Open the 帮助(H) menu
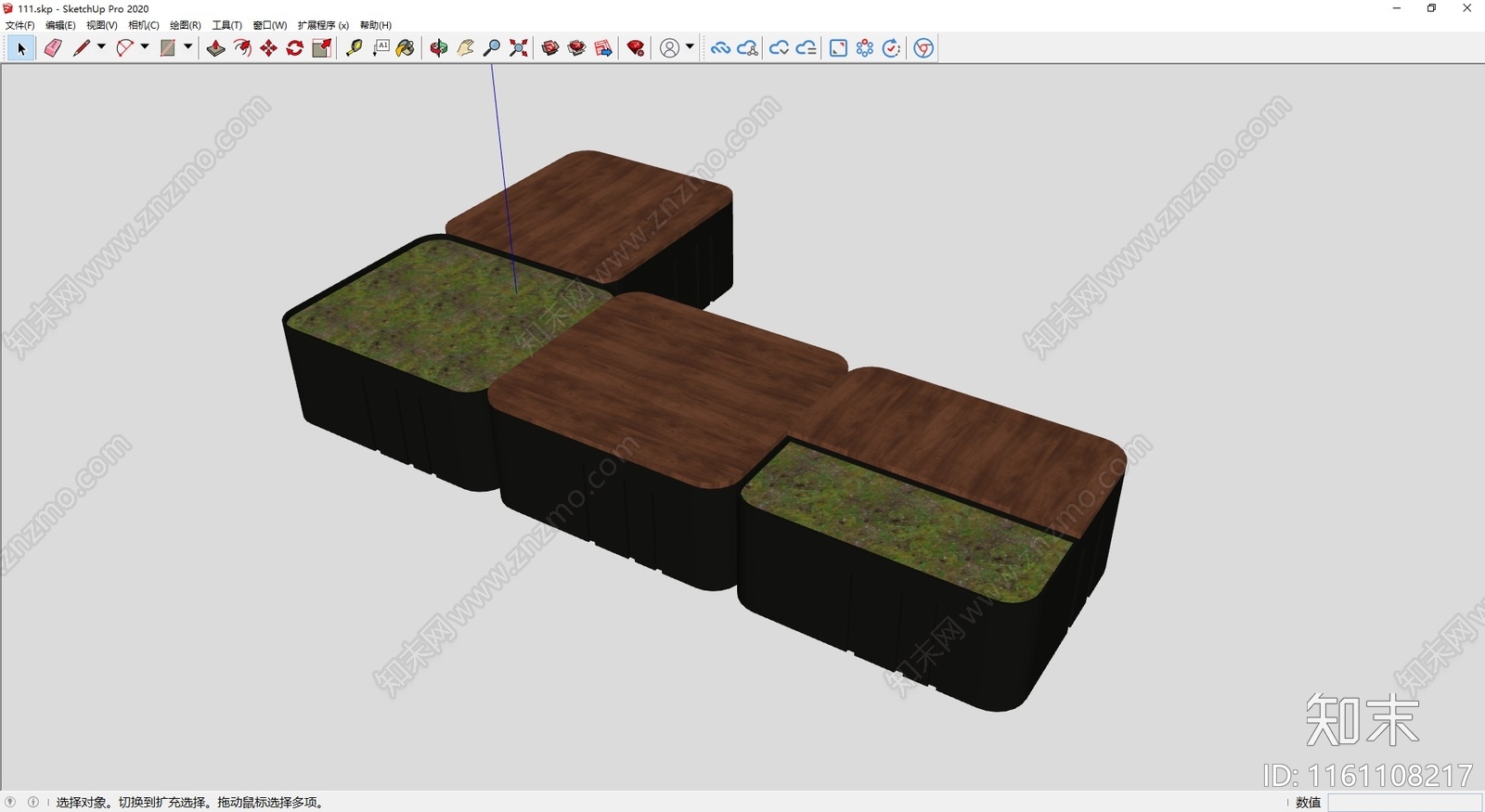The width and height of the screenshot is (1485, 812). pos(376,25)
